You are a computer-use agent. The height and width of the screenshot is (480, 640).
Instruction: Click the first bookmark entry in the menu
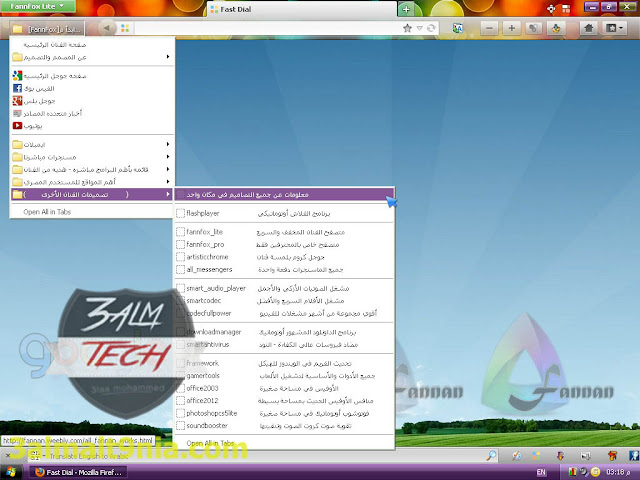point(92,44)
